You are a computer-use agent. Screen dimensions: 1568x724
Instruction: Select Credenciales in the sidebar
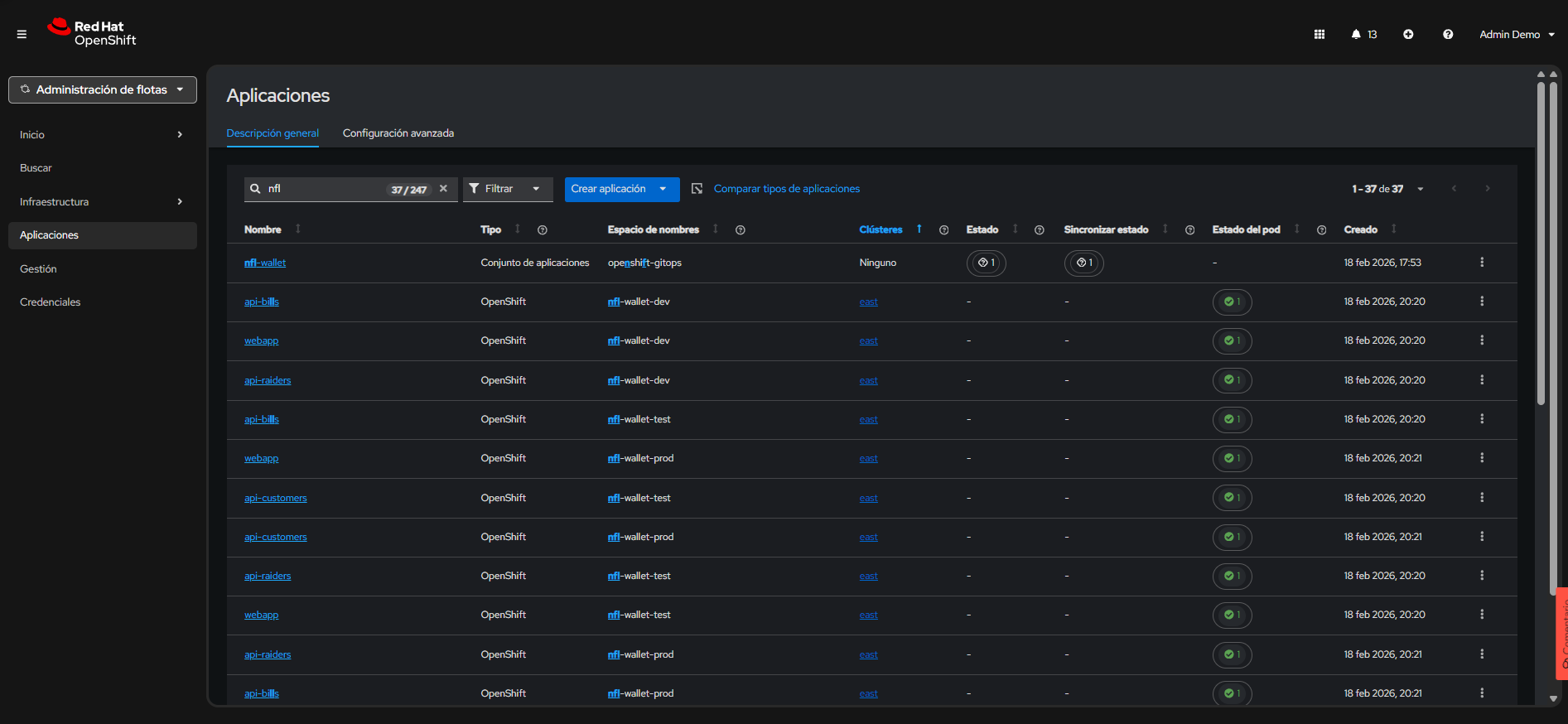point(51,302)
